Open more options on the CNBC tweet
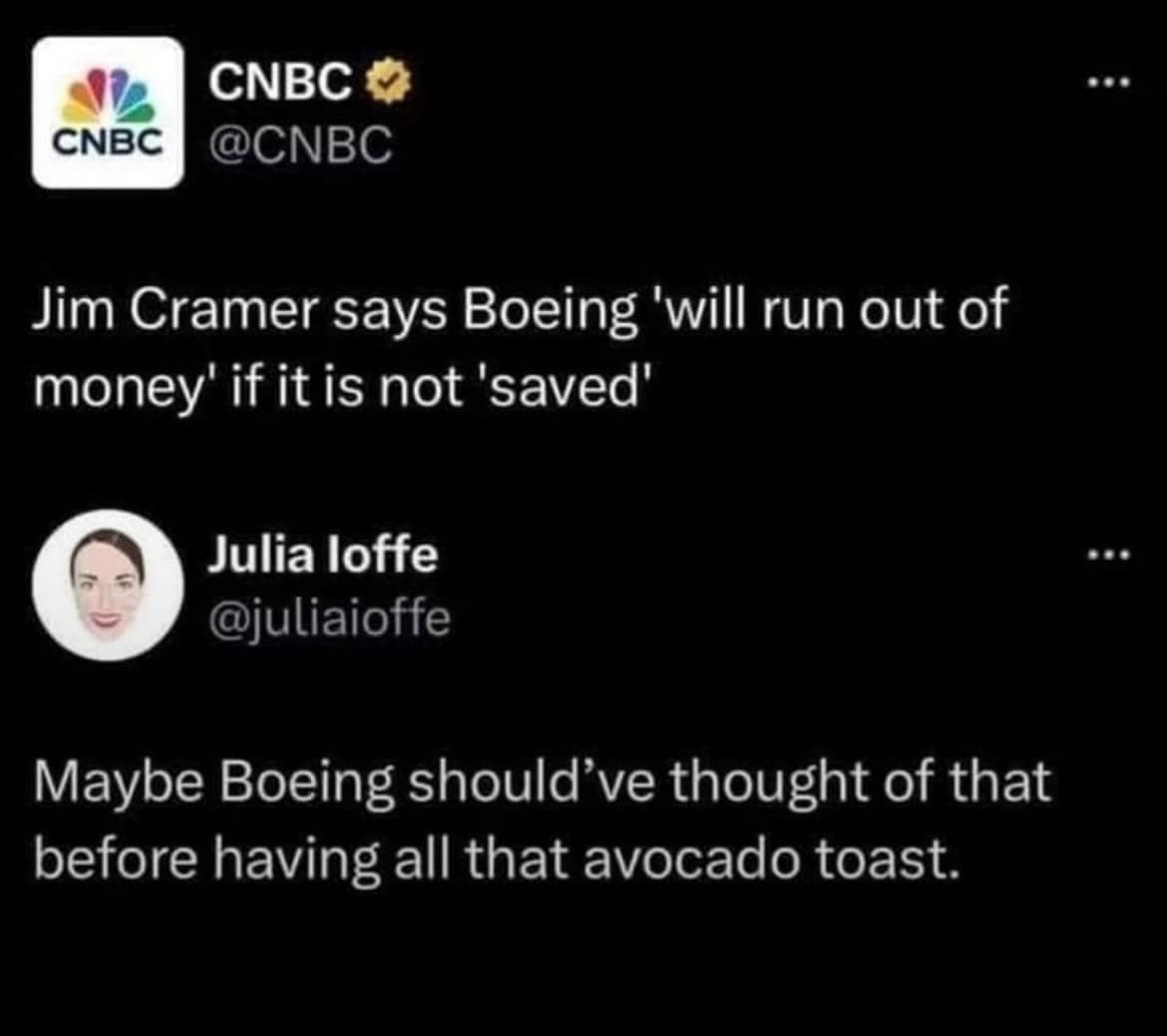This screenshot has height=1036, width=1167. 1110,84
